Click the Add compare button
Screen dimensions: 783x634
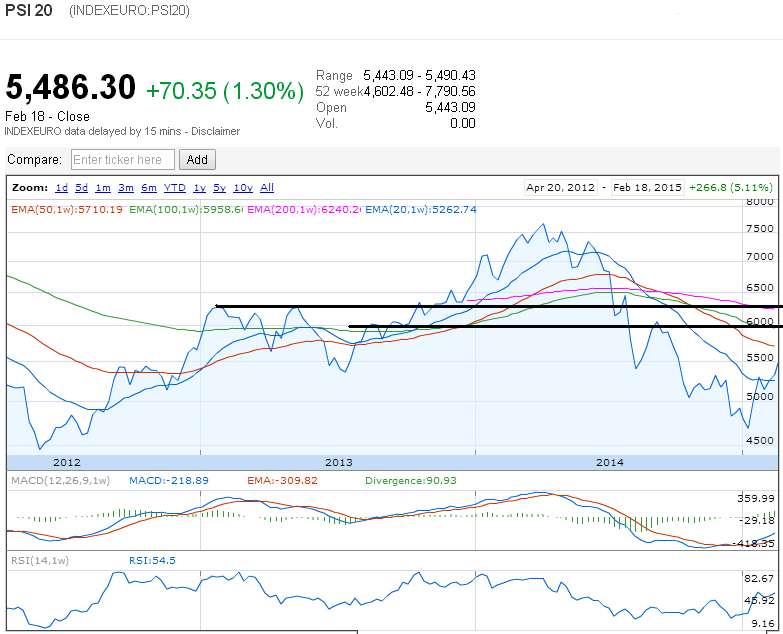[x=197, y=160]
